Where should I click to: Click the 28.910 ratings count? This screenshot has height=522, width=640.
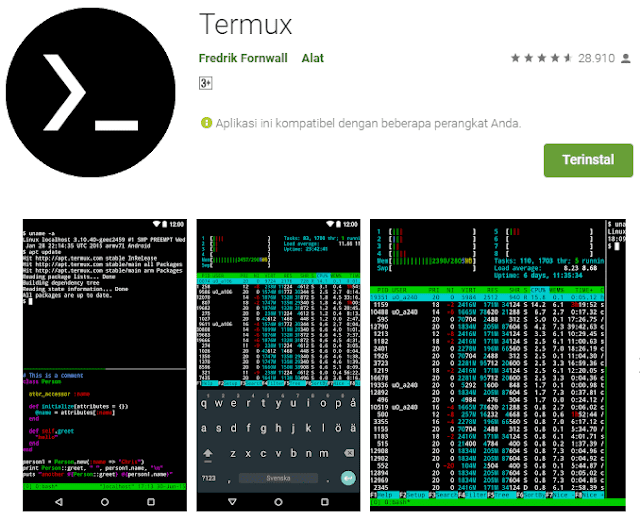(x=596, y=58)
